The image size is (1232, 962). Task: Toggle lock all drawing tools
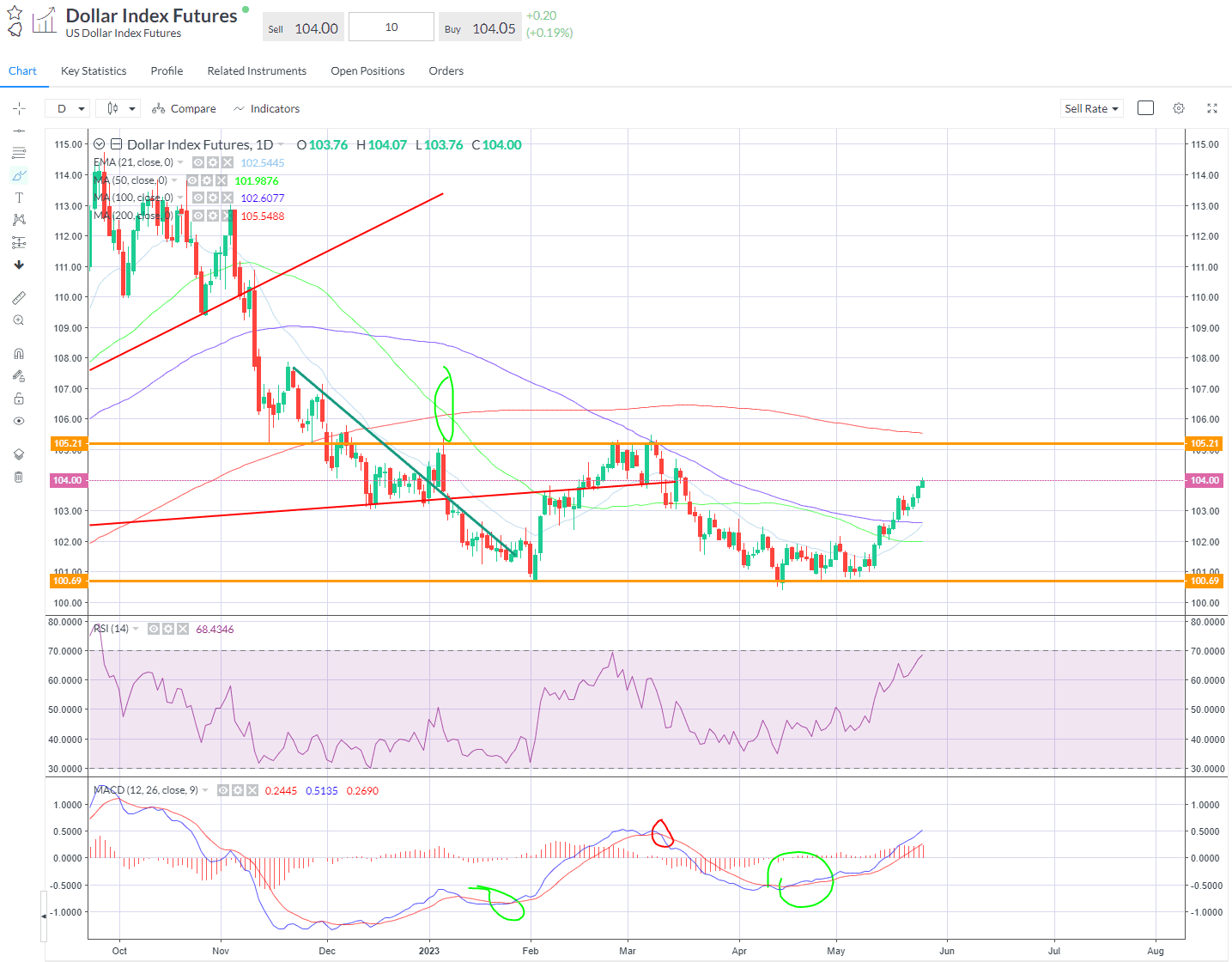[x=19, y=399]
